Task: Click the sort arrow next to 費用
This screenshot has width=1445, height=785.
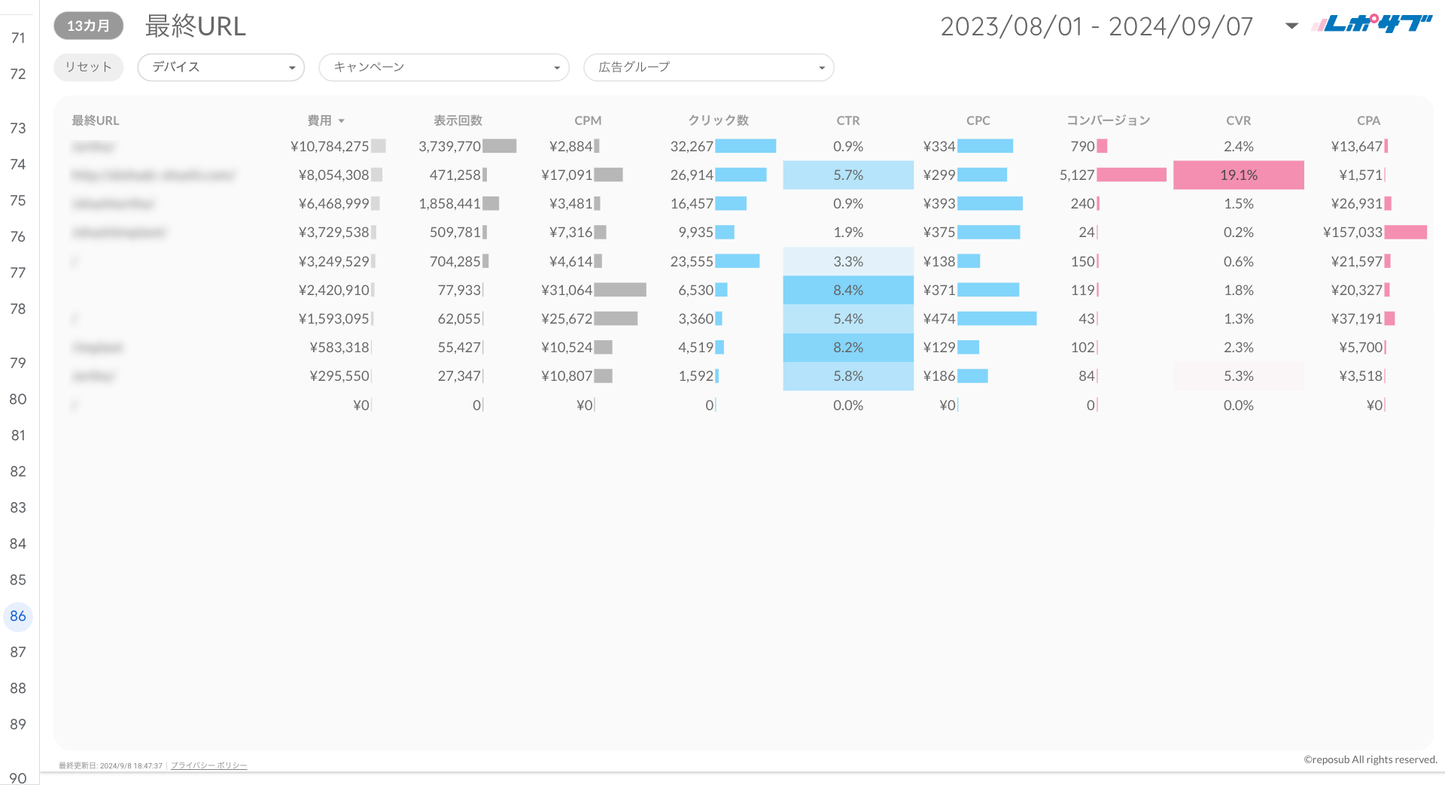Action: [342, 121]
